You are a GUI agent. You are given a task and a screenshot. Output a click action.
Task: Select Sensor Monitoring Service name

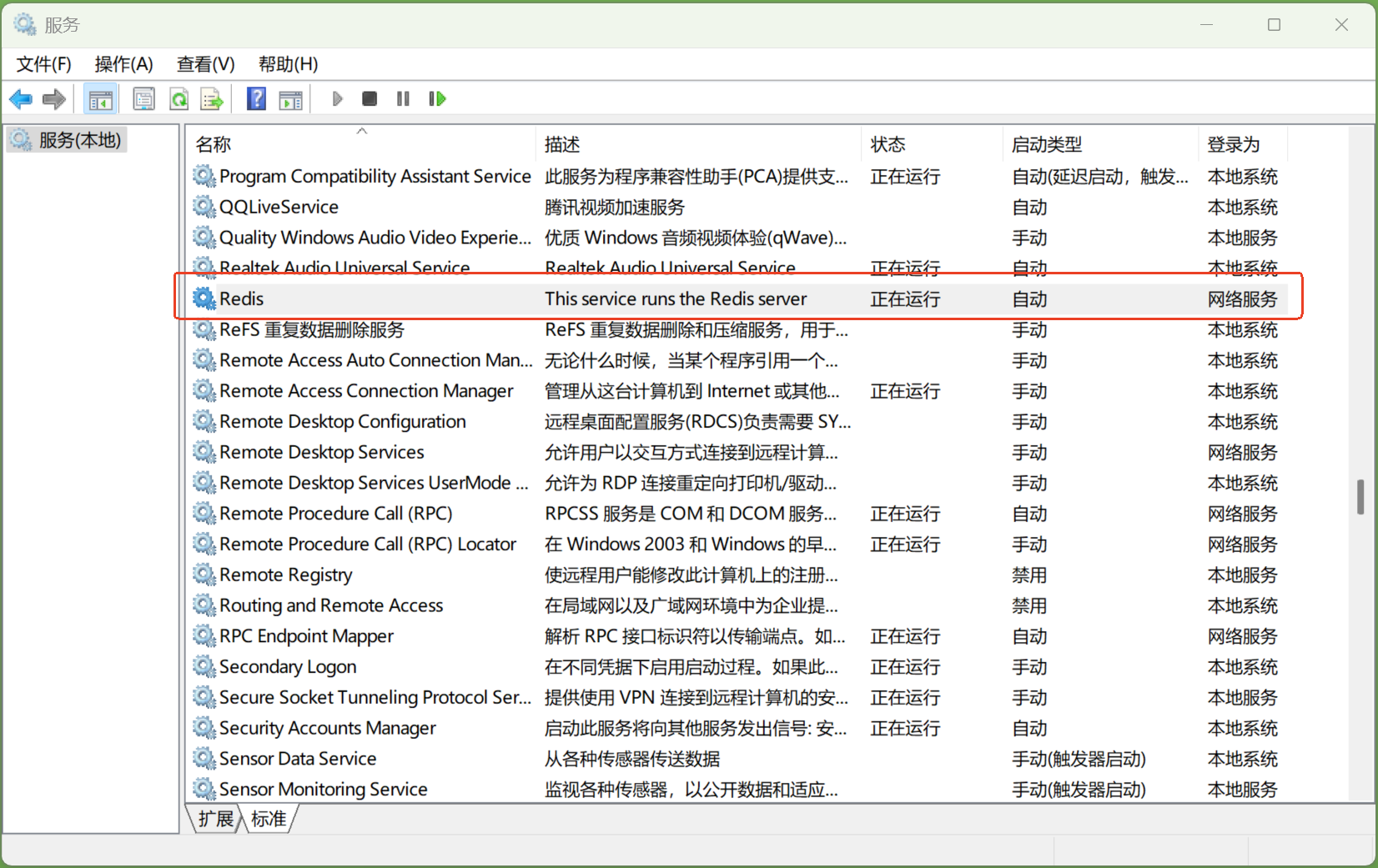click(323, 789)
